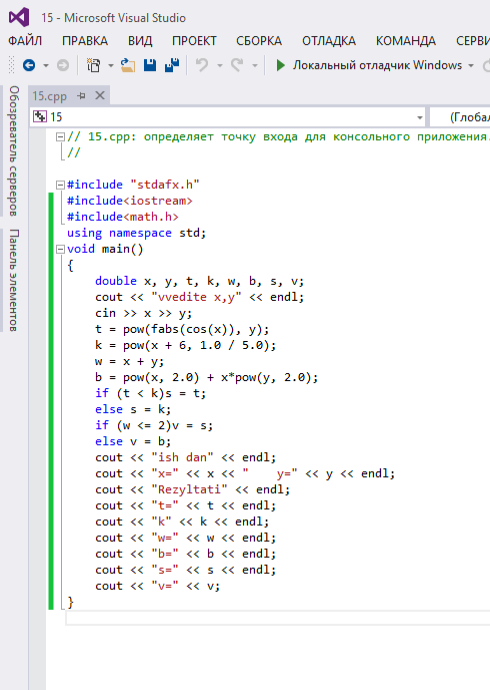Open the ОТЛАДКА menu
490x690 pixels.
click(x=329, y=41)
